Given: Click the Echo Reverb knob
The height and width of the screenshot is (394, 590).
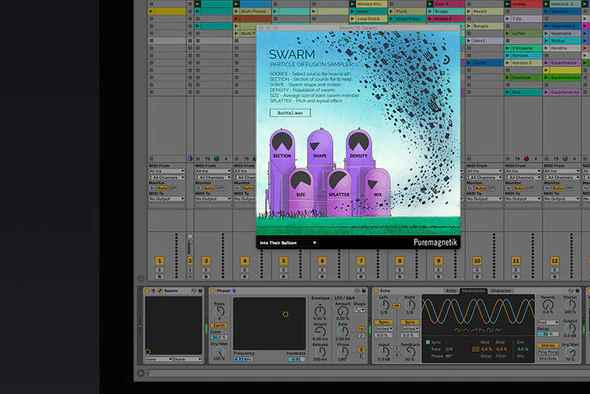Looking at the screenshot, I should coord(547,306).
